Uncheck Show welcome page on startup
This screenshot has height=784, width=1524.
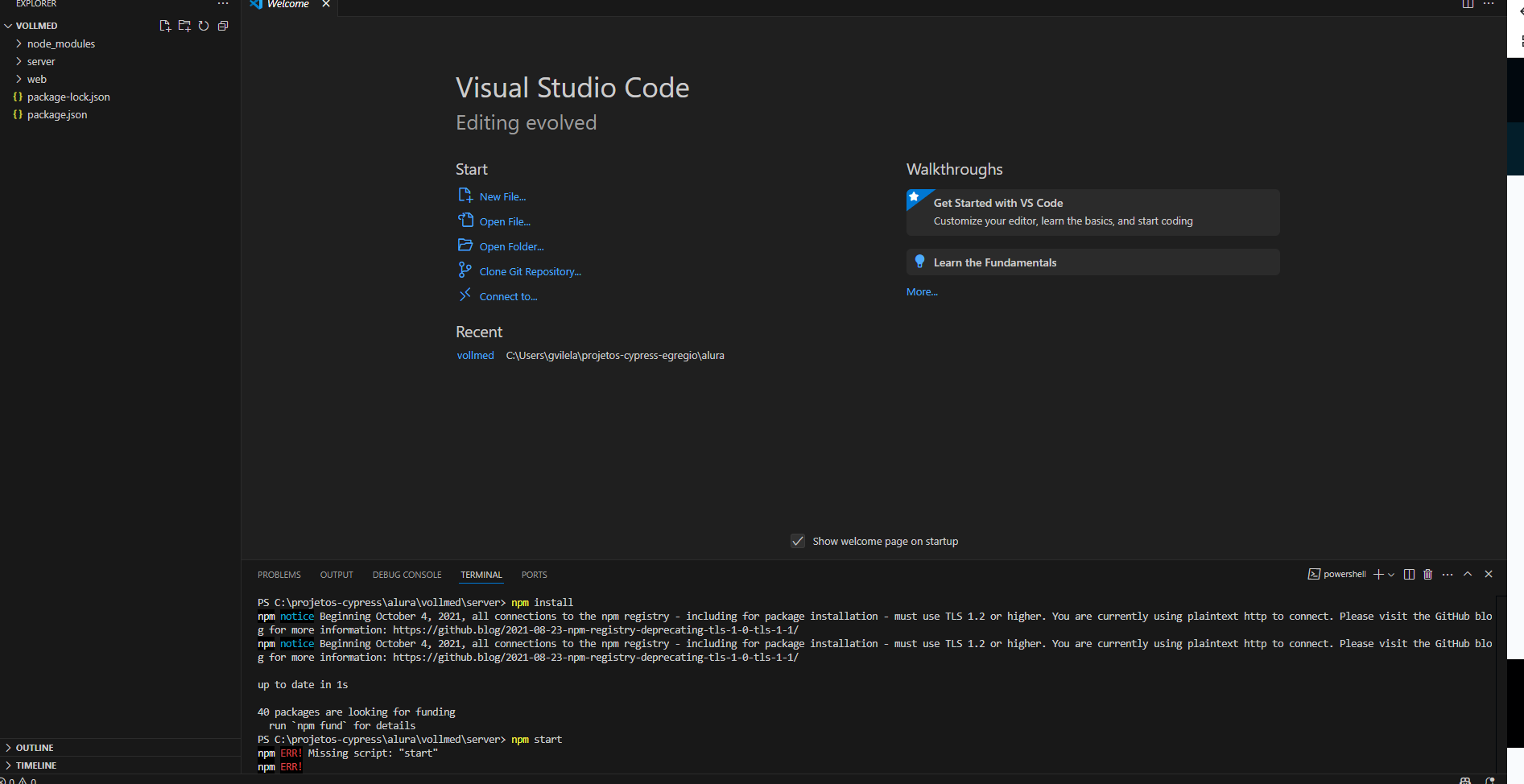coord(798,541)
